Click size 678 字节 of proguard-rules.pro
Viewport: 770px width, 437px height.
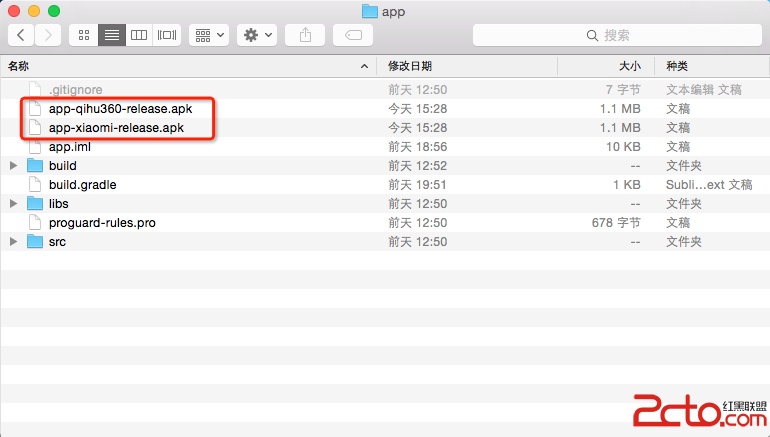(616, 223)
